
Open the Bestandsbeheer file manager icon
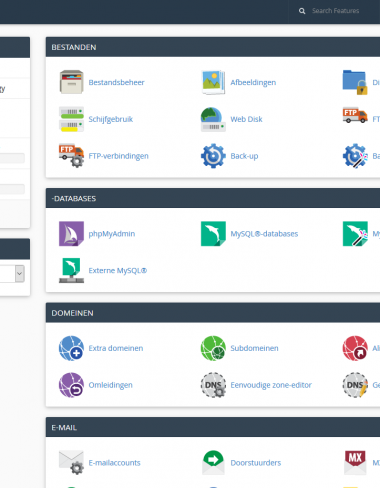pyautogui.click(x=71, y=82)
